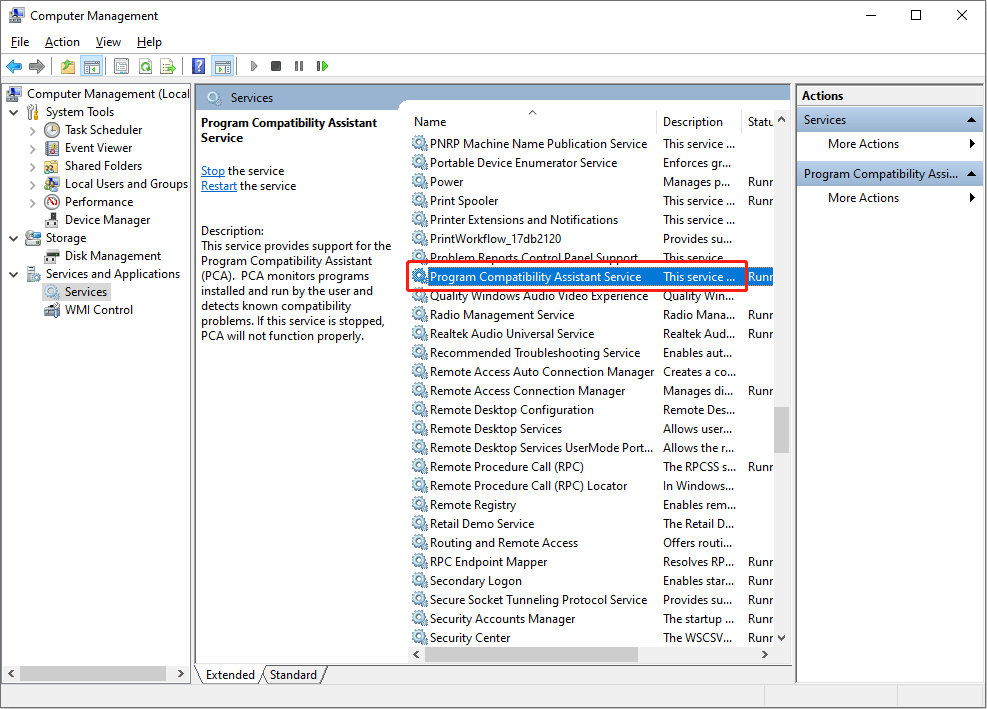
Task: Restart the service using the toolbar icon
Action: 321,66
